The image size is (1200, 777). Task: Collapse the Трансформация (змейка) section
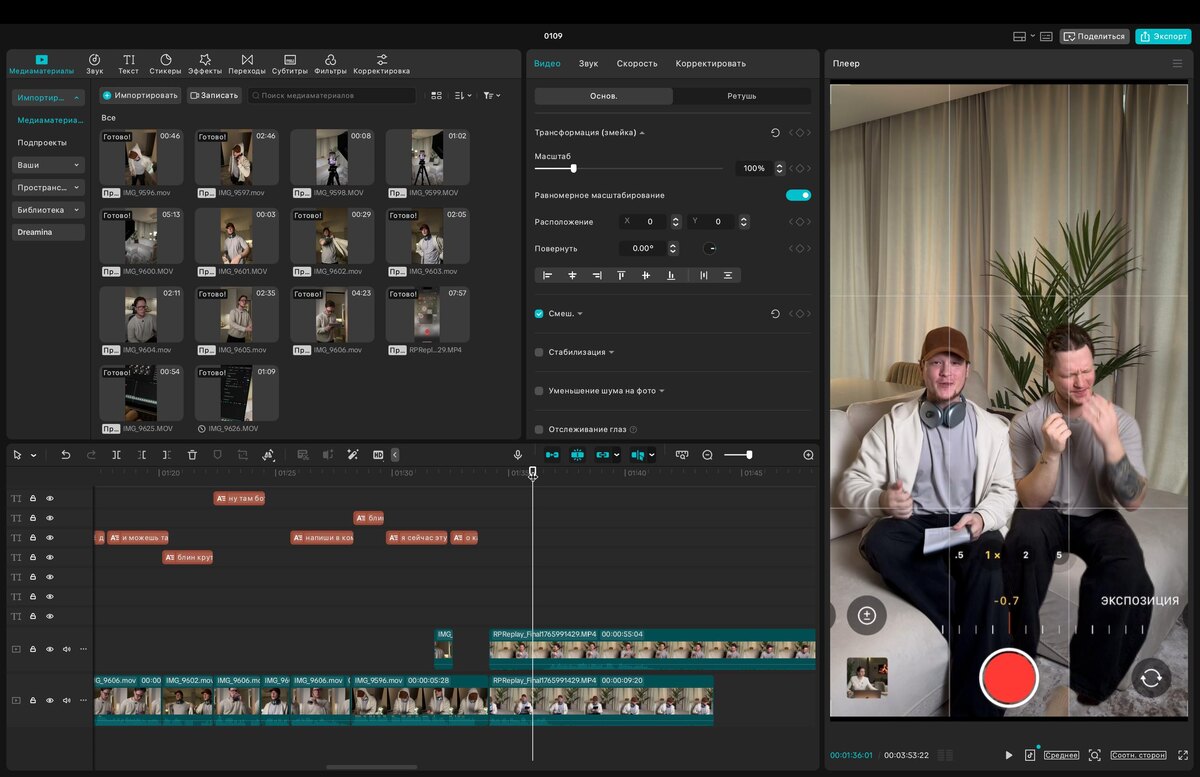coord(642,132)
